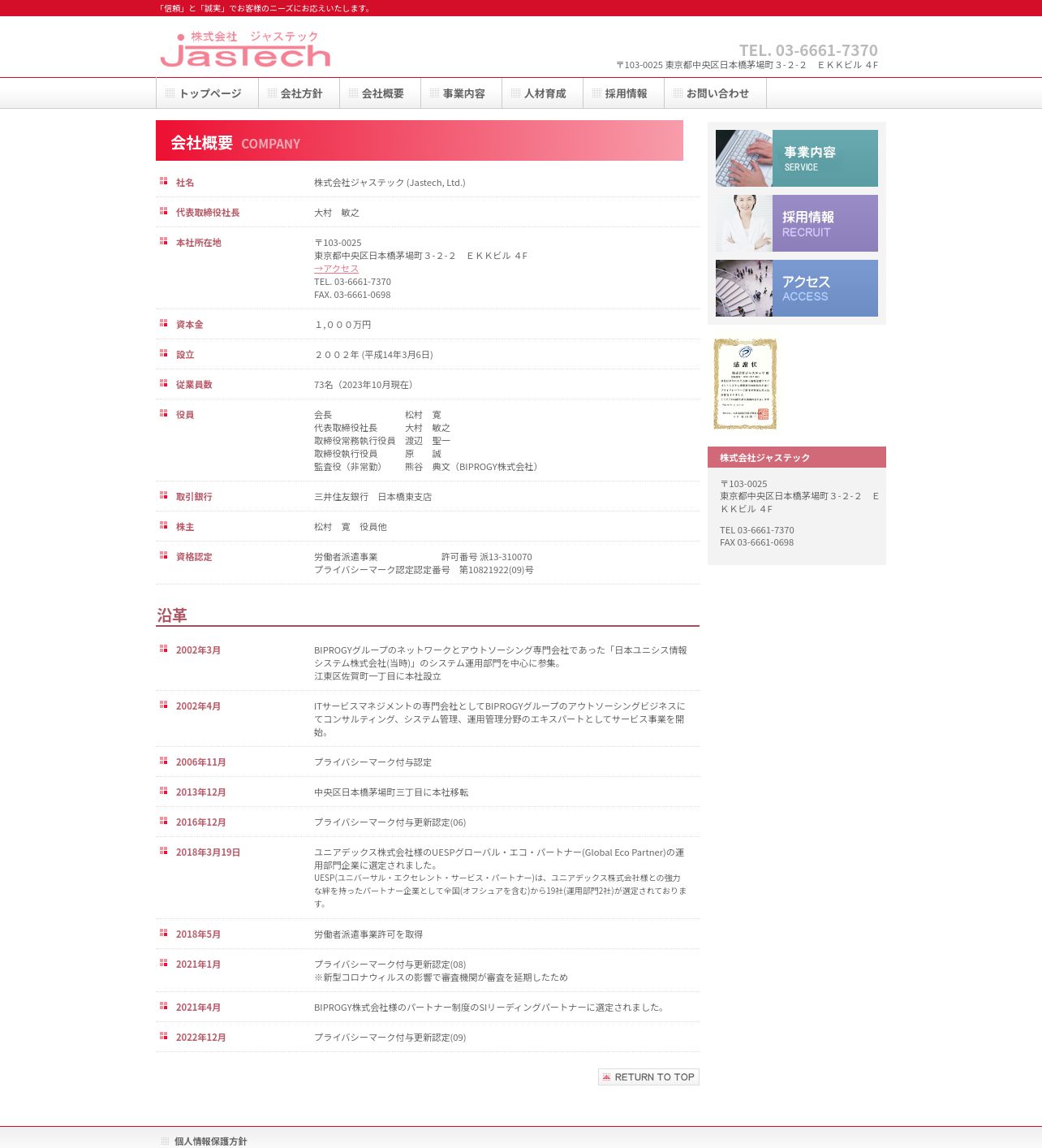
Task: Click the 株主 row label
Action: coord(185,527)
